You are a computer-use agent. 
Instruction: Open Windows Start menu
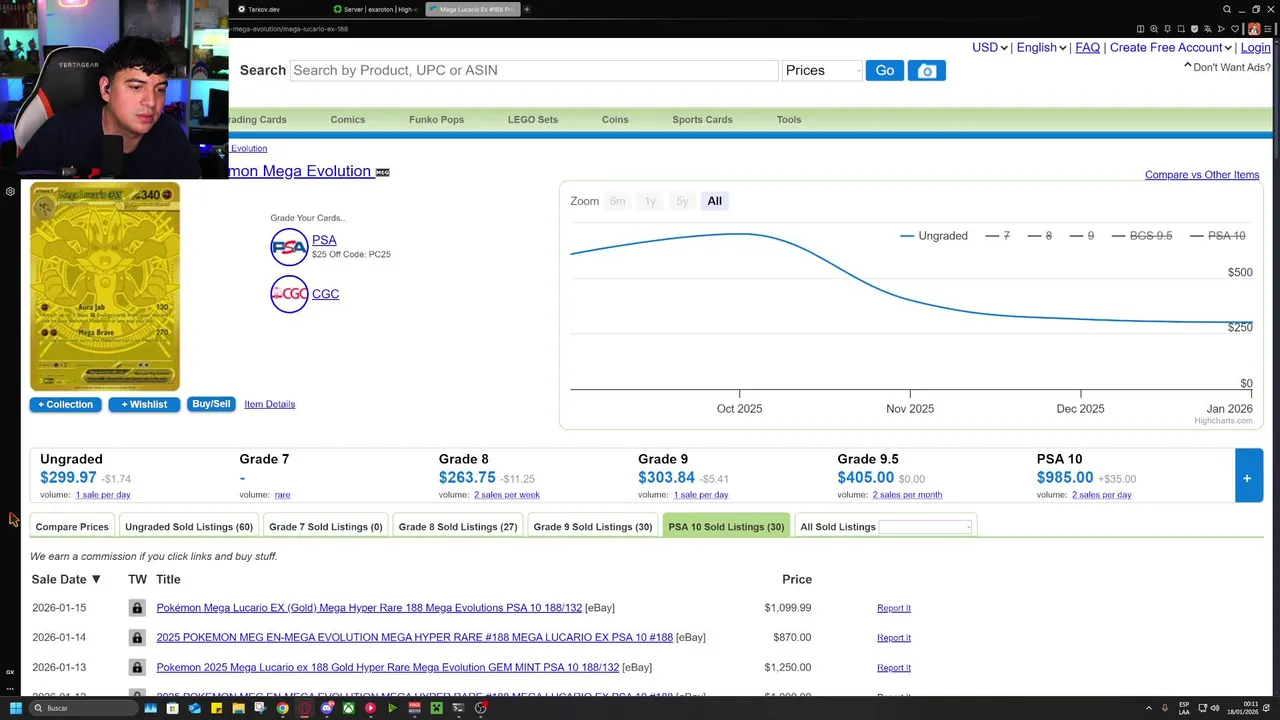coord(16,708)
